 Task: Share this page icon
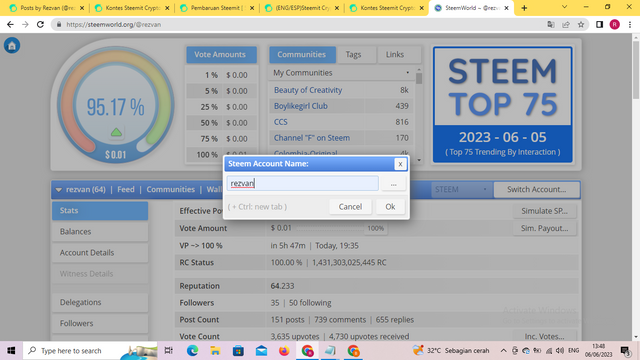pos(566,24)
